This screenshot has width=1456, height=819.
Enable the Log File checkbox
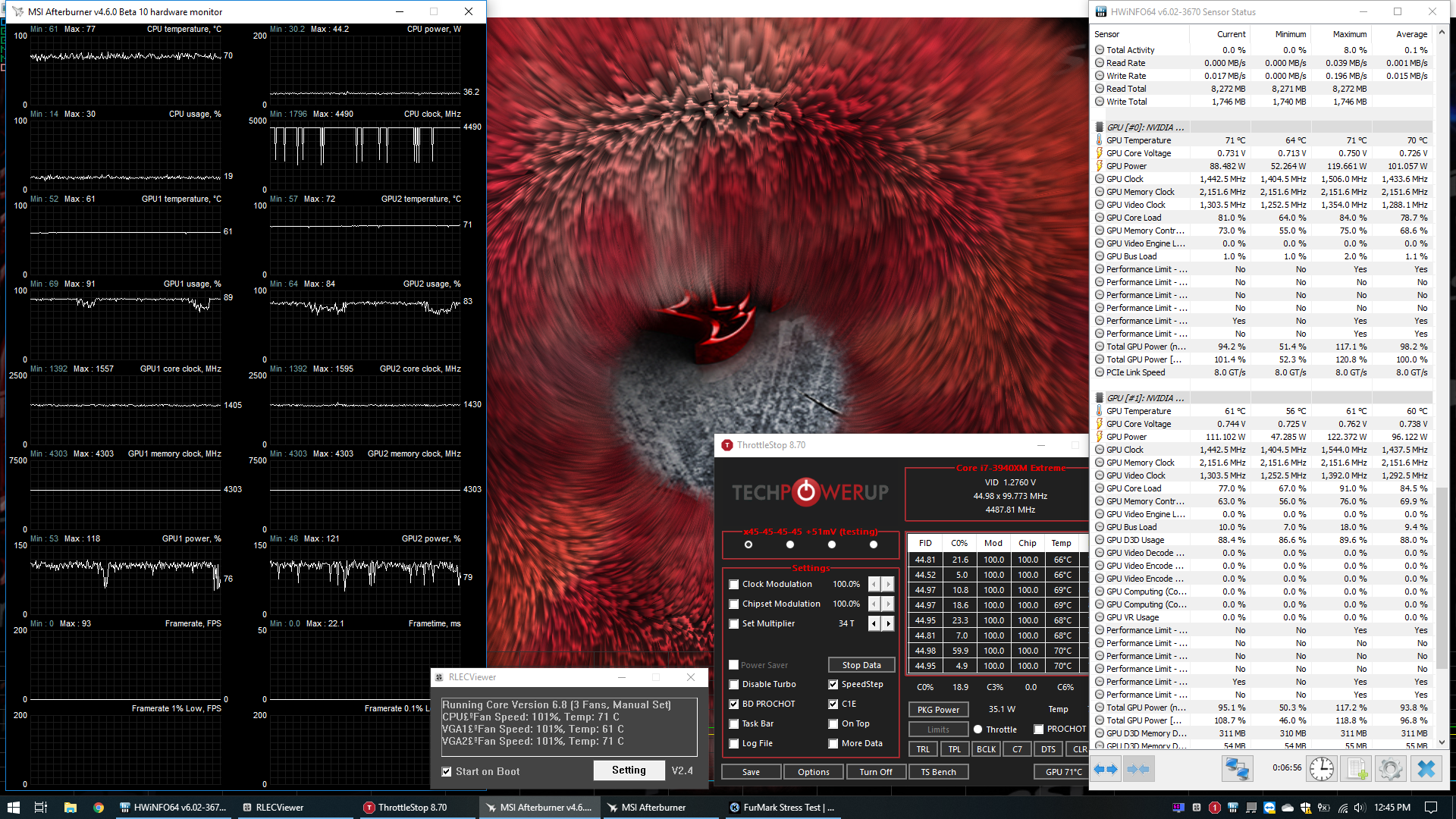734,743
